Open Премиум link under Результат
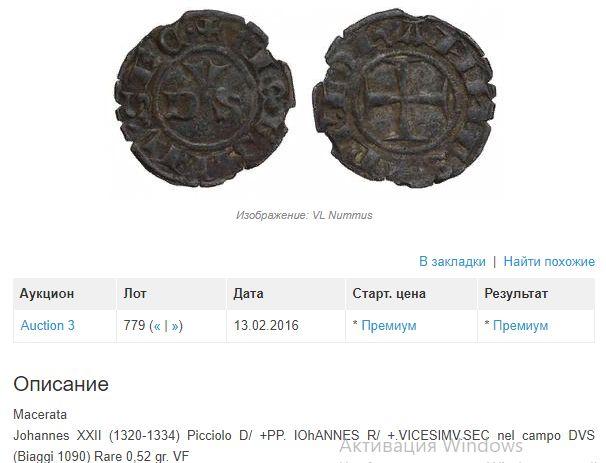Viewport: 606px width, 463px height. [521, 325]
